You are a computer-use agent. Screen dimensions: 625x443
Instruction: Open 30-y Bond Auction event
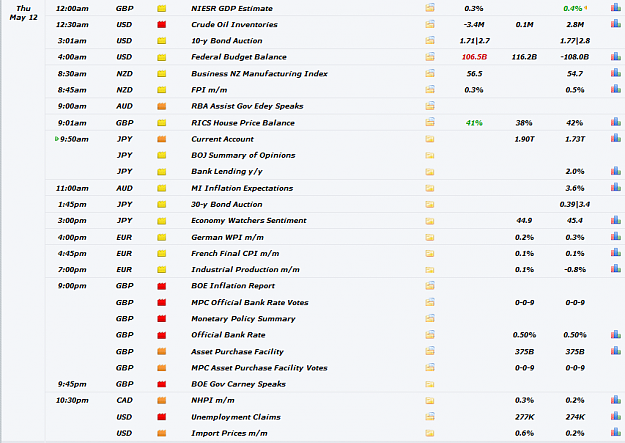(227, 205)
